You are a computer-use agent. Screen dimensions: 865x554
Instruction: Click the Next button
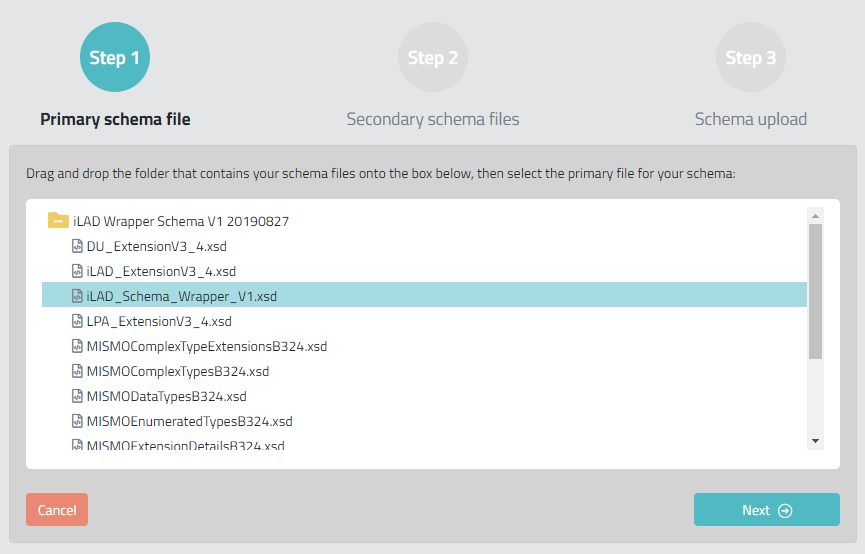tap(767, 509)
